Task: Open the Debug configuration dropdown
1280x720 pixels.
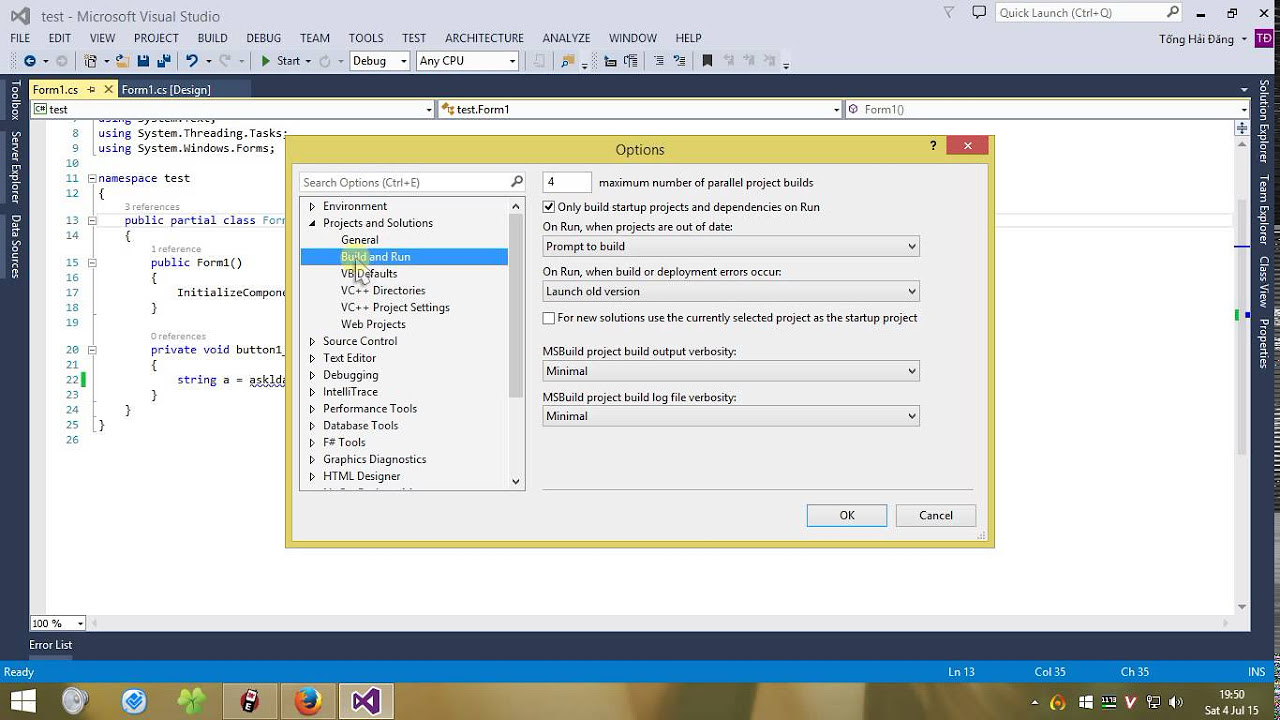Action: tap(380, 61)
